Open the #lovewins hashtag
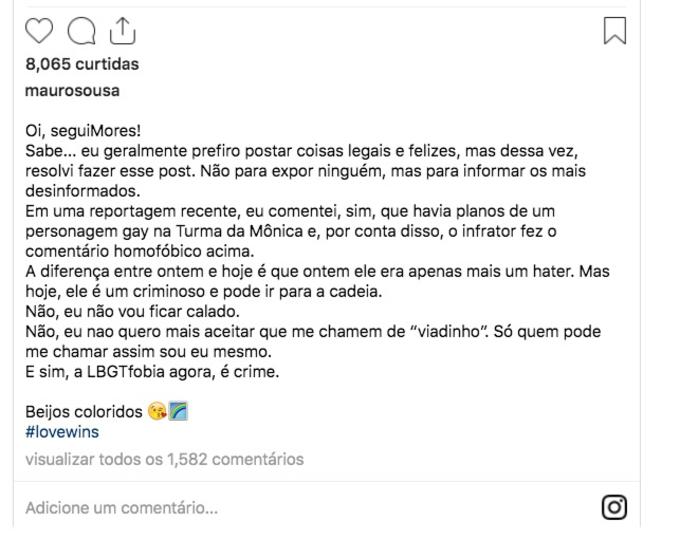The image size is (680, 558). (x=62, y=432)
